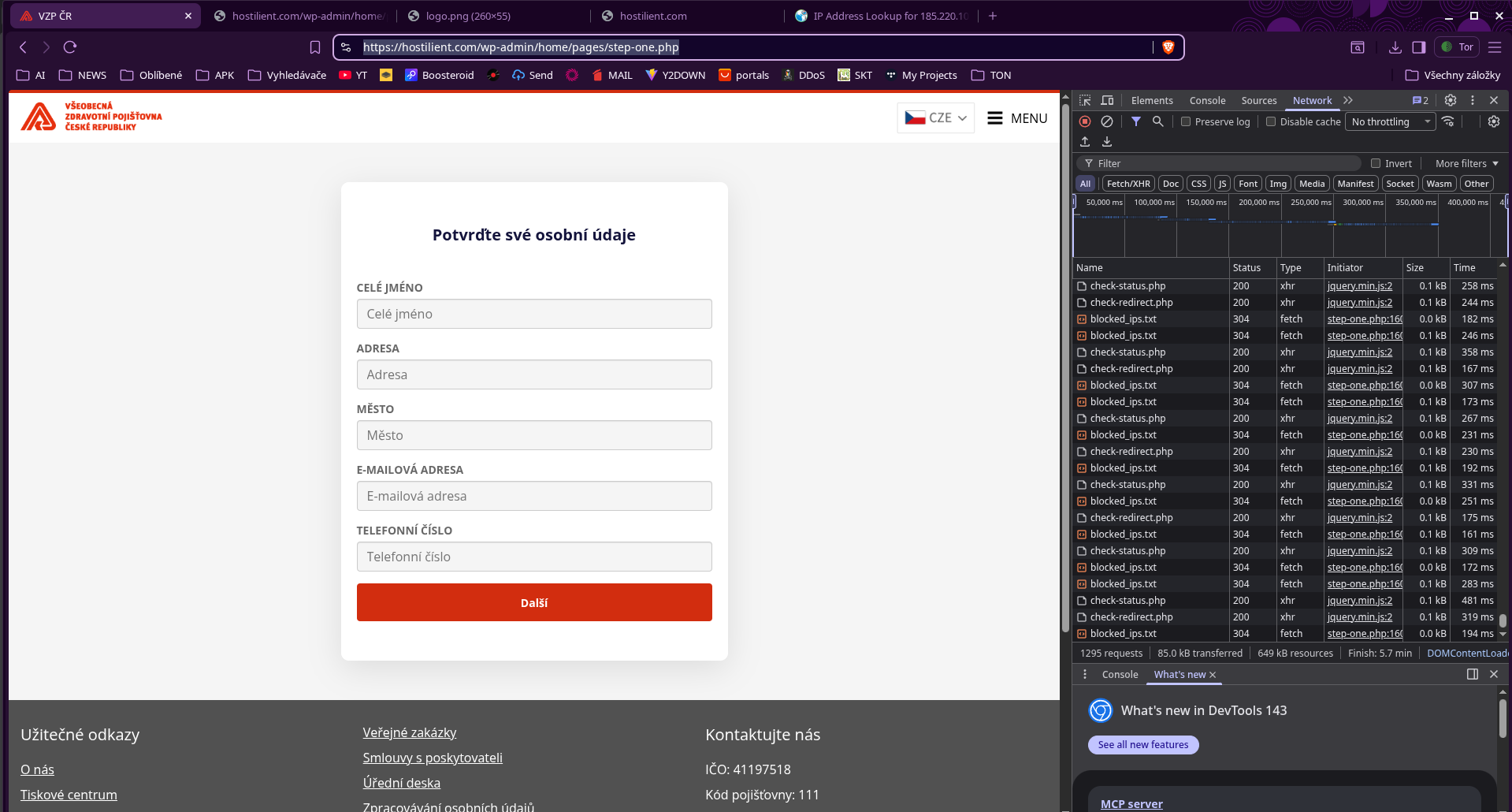The height and width of the screenshot is (812, 1512).
Task: Open the Sources tab
Action: [x=1258, y=100]
